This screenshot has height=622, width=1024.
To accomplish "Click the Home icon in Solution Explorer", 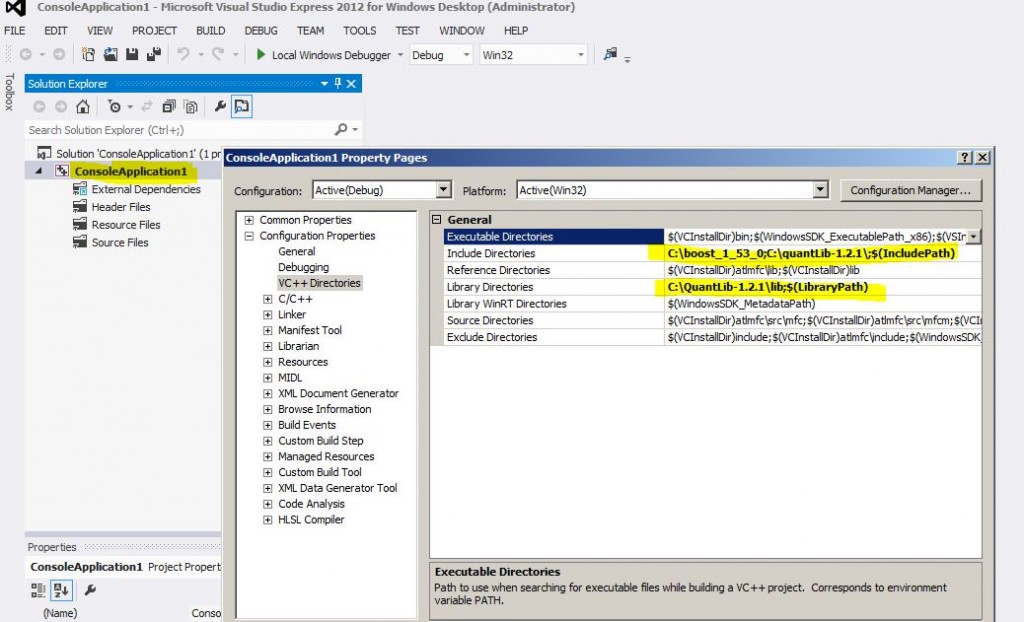I will pos(83,107).
